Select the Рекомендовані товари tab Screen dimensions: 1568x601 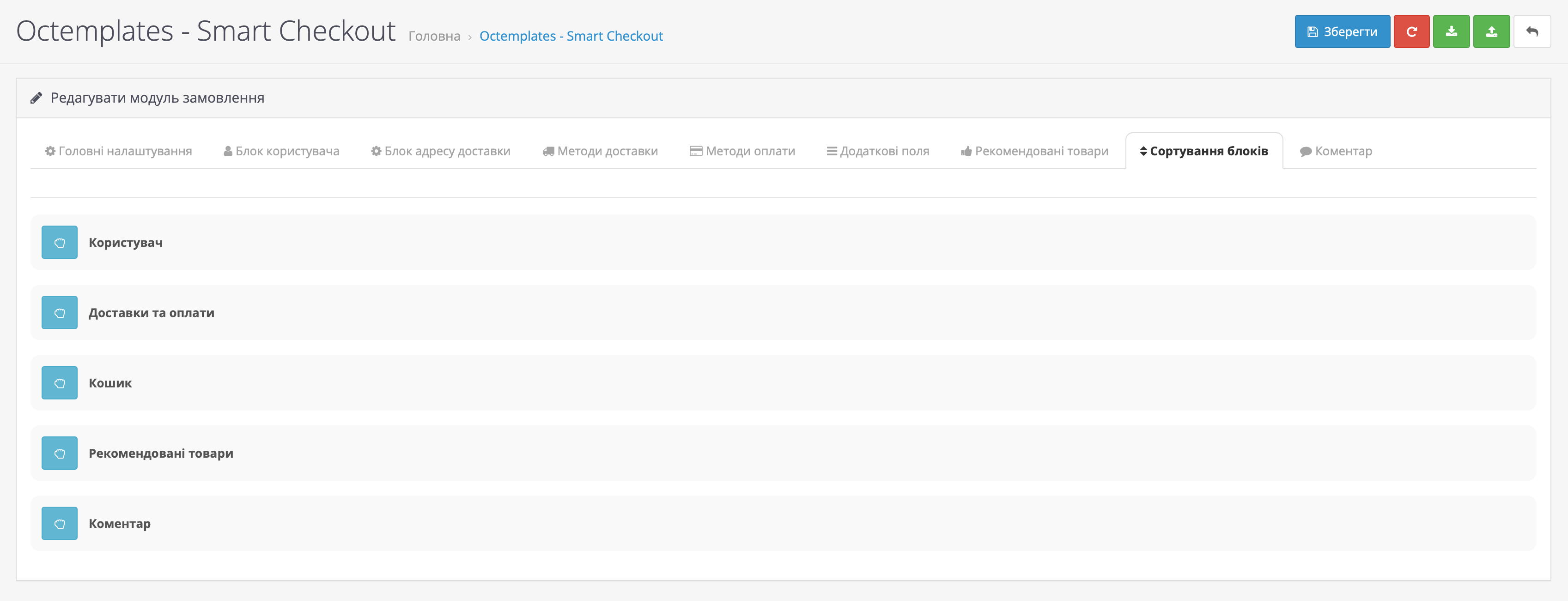[x=1034, y=151]
